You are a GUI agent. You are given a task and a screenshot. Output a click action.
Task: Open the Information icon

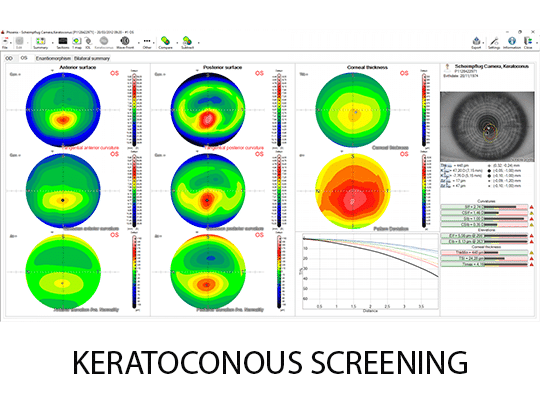point(512,43)
